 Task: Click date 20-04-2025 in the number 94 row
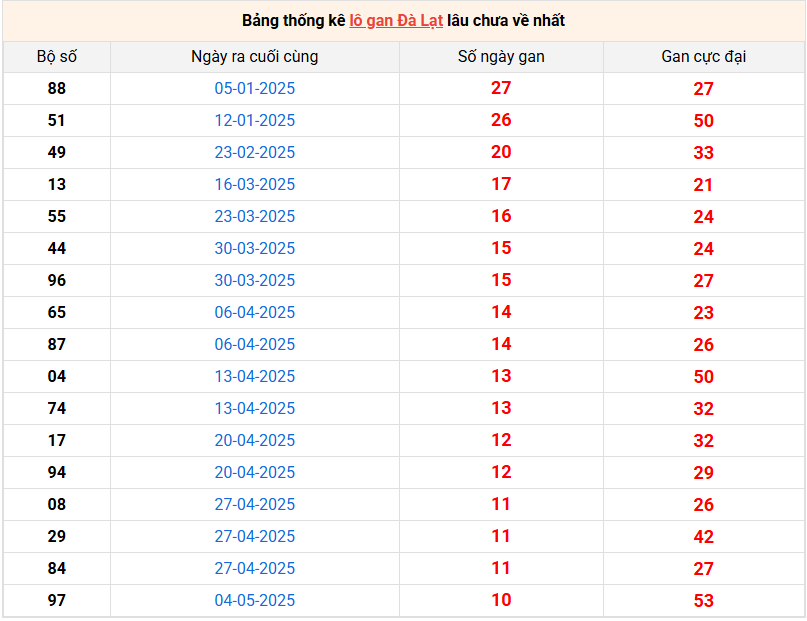pyautogui.click(x=255, y=473)
